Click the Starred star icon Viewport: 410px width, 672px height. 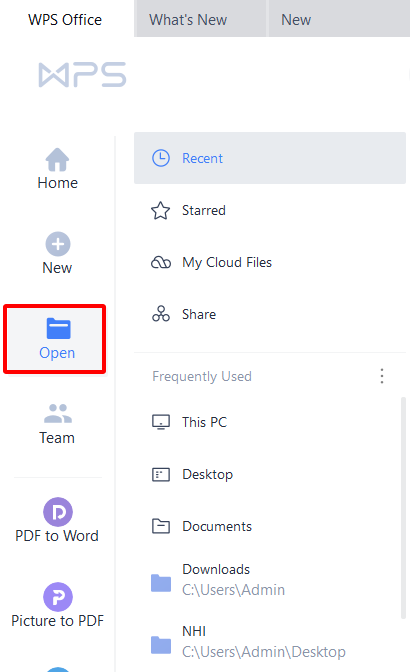point(161,210)
